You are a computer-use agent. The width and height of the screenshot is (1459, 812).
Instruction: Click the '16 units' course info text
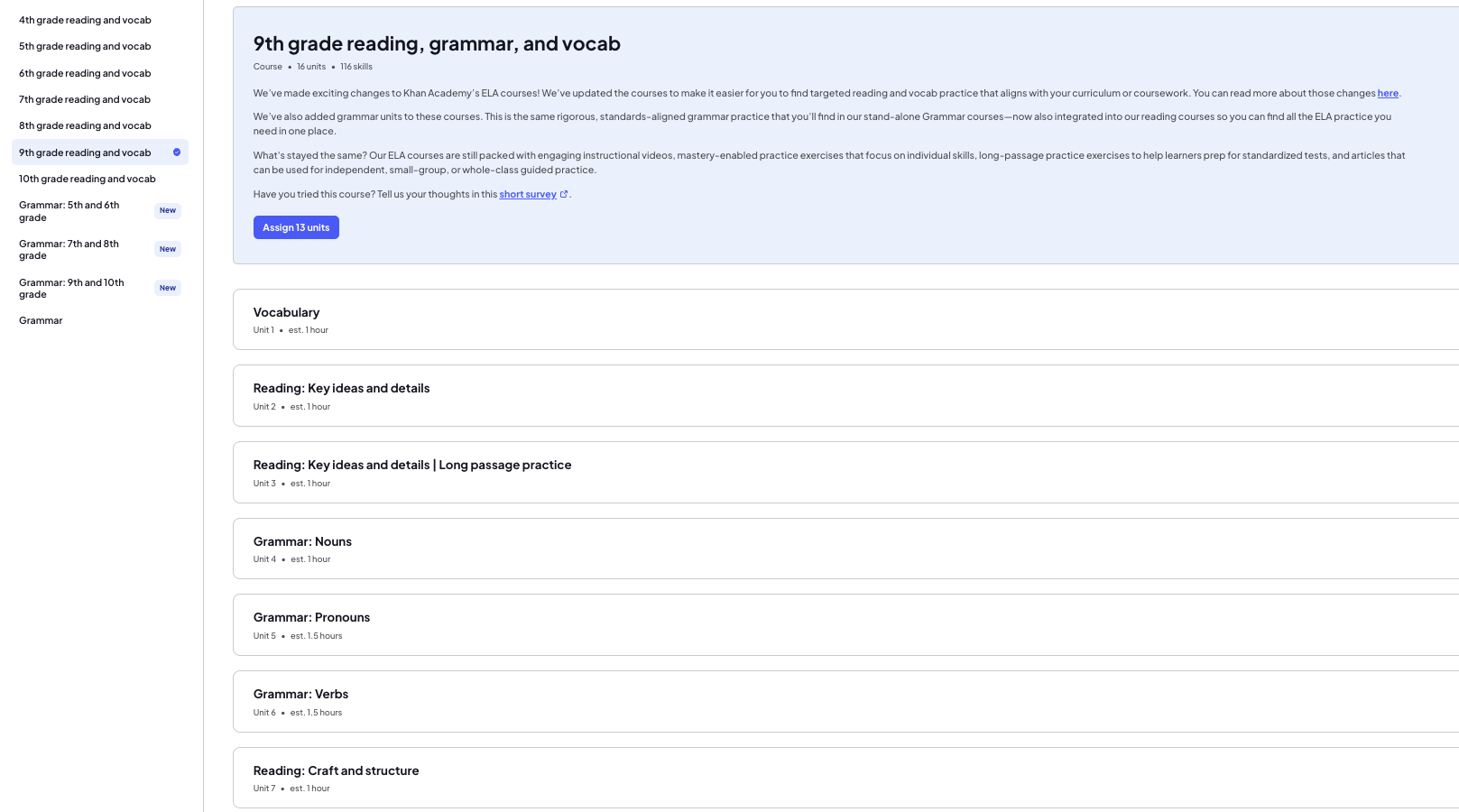coord(311,67)
